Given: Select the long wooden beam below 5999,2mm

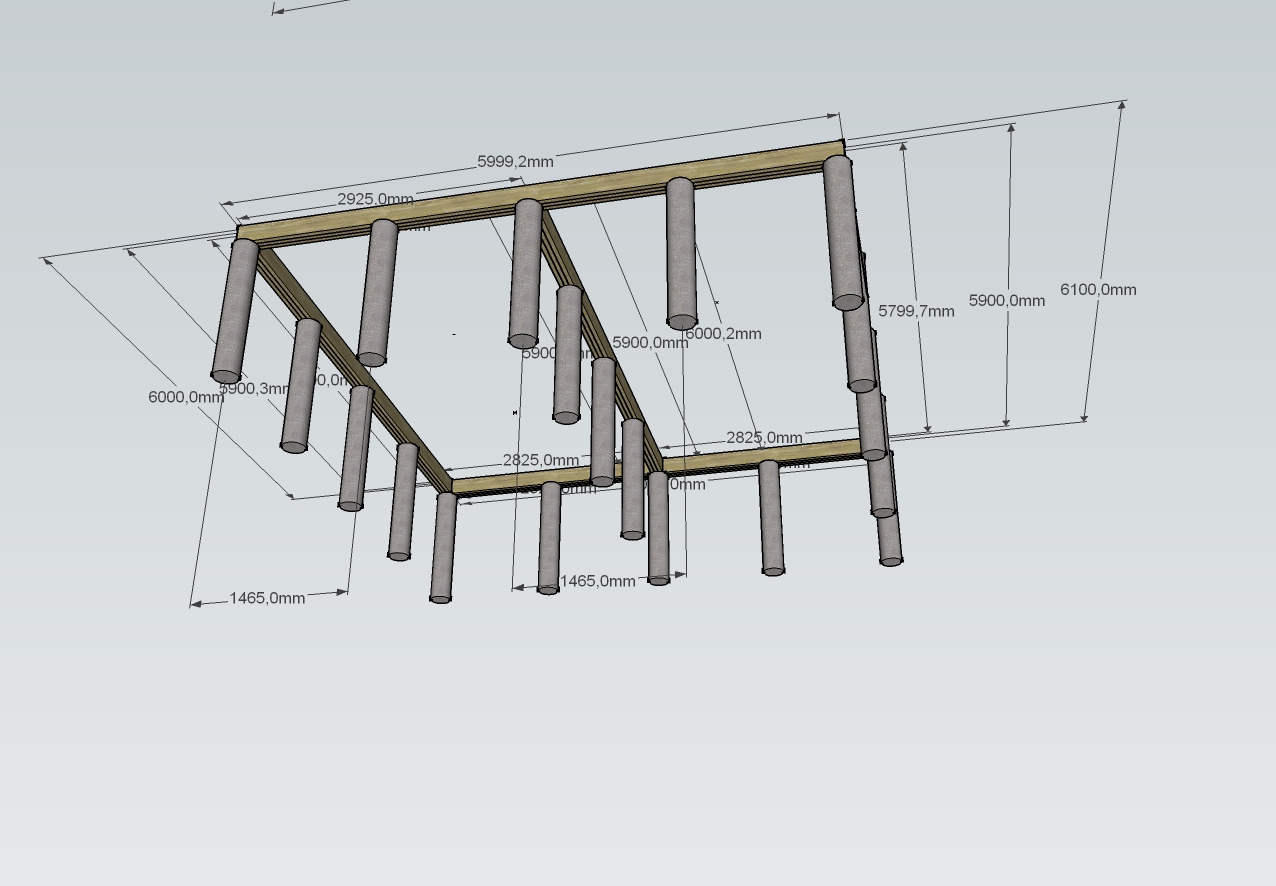Looking at the screenshot, I should click(540, 194).
